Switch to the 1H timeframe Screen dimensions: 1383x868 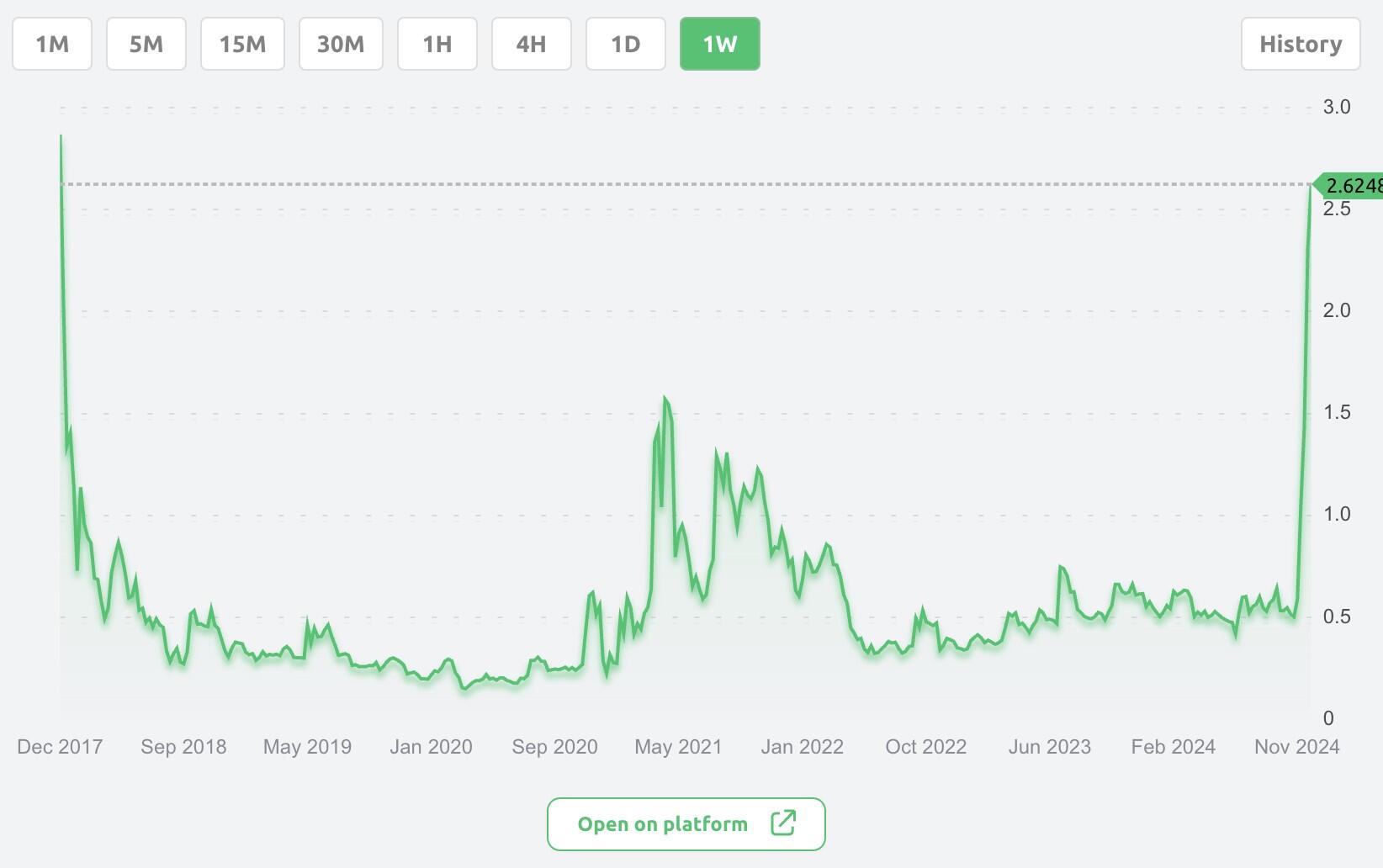coord(437,44)
